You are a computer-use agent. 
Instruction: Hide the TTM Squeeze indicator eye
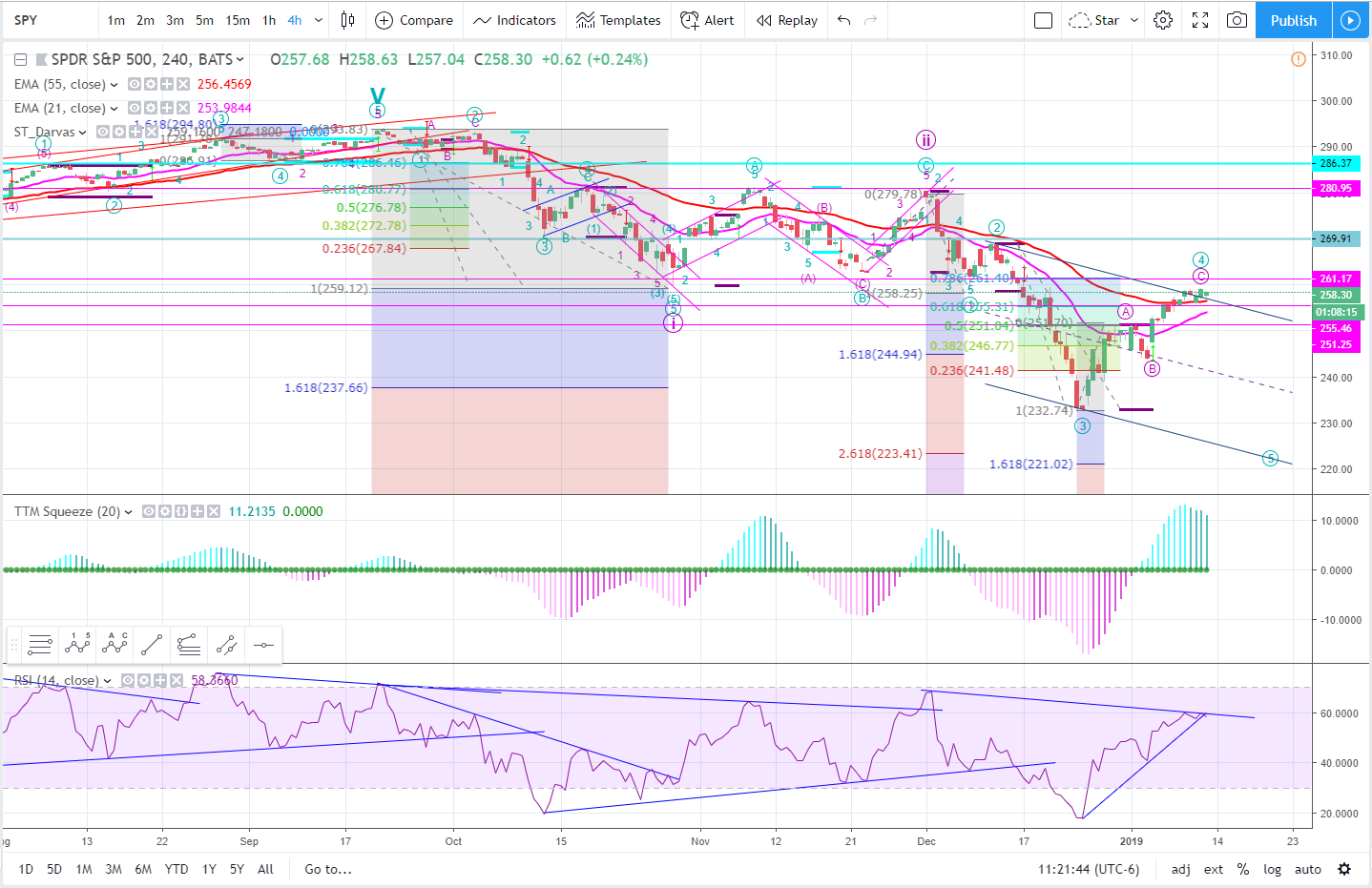point(149,511)
